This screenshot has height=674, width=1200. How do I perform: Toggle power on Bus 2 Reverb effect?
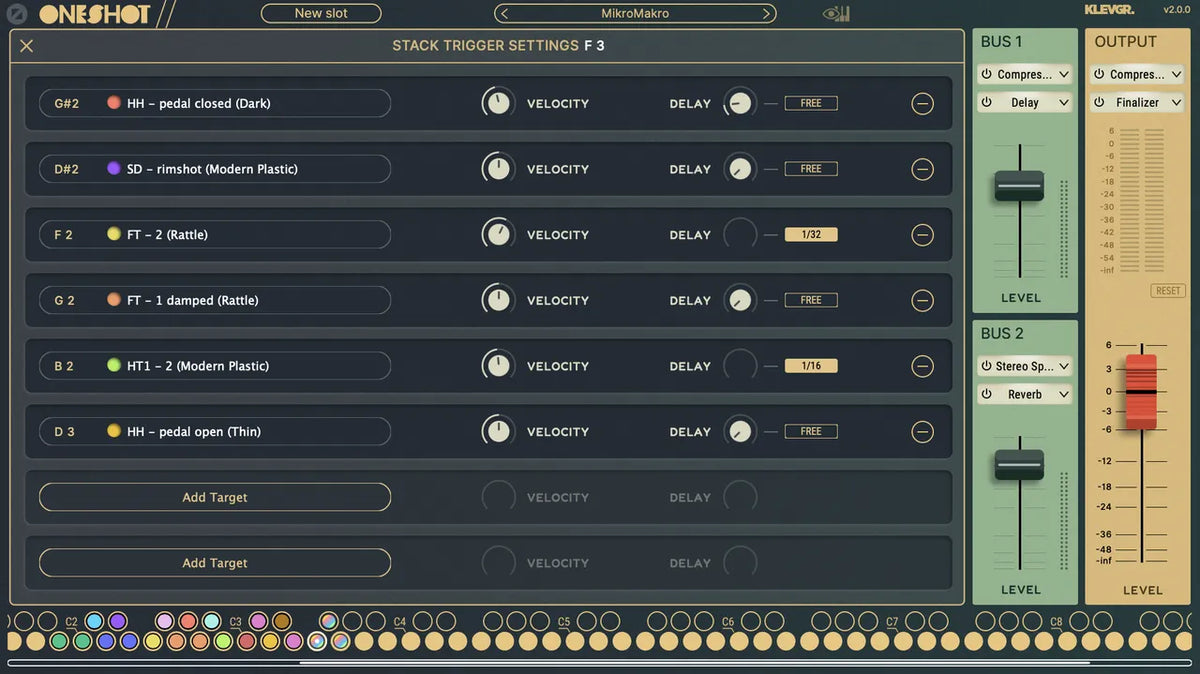(x=987, y=395)
